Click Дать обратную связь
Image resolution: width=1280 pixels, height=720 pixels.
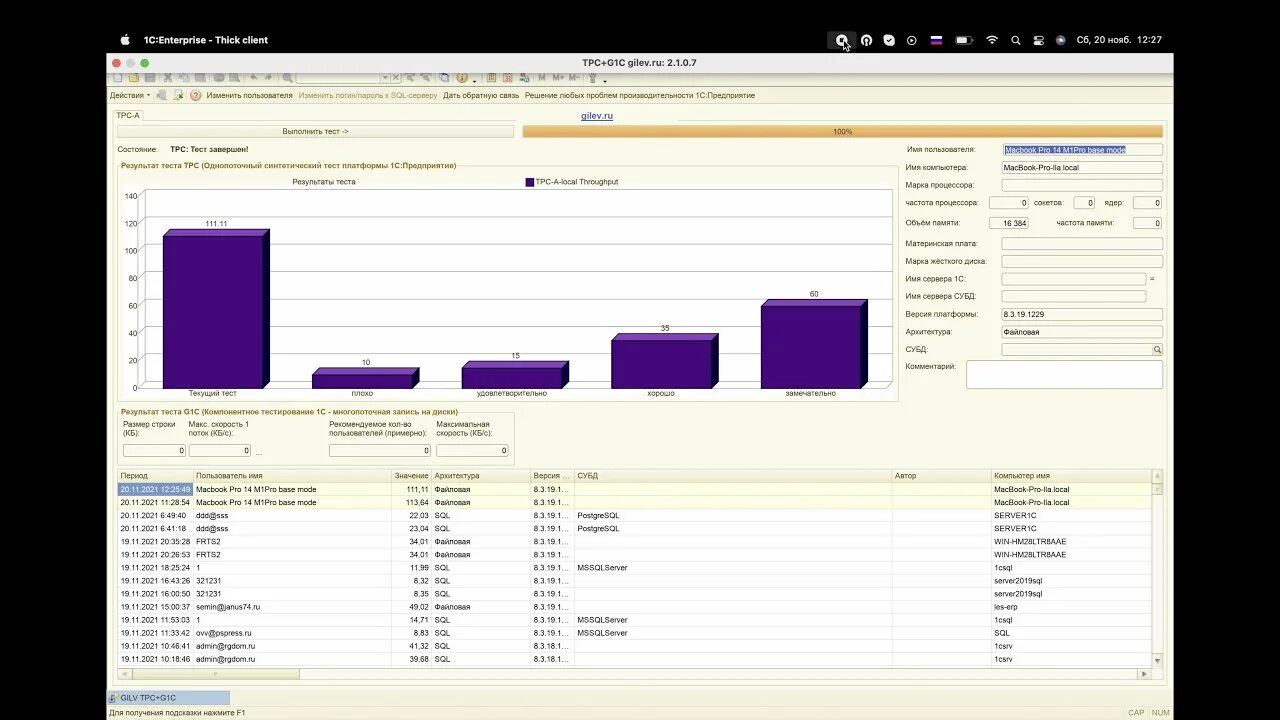point(481,95)
